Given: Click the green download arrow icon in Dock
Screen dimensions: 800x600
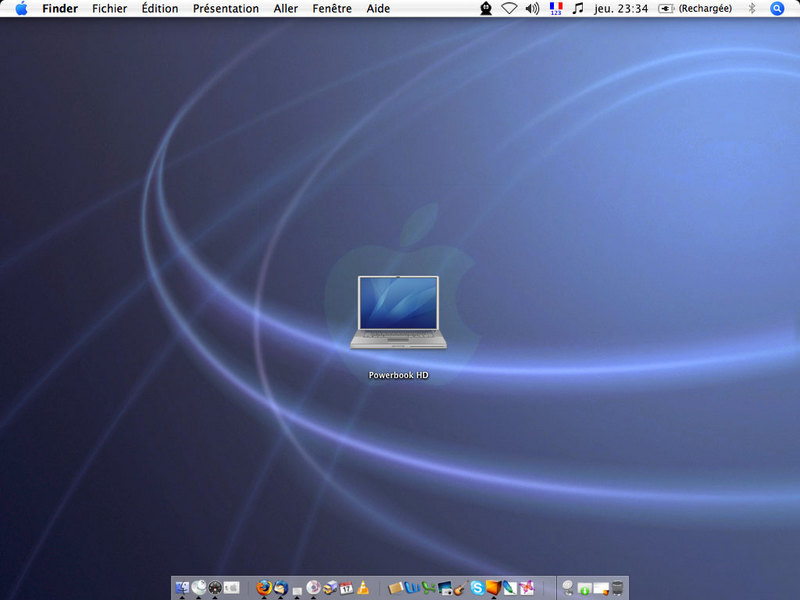Looking at the screenshot, I should click(584, 589).
